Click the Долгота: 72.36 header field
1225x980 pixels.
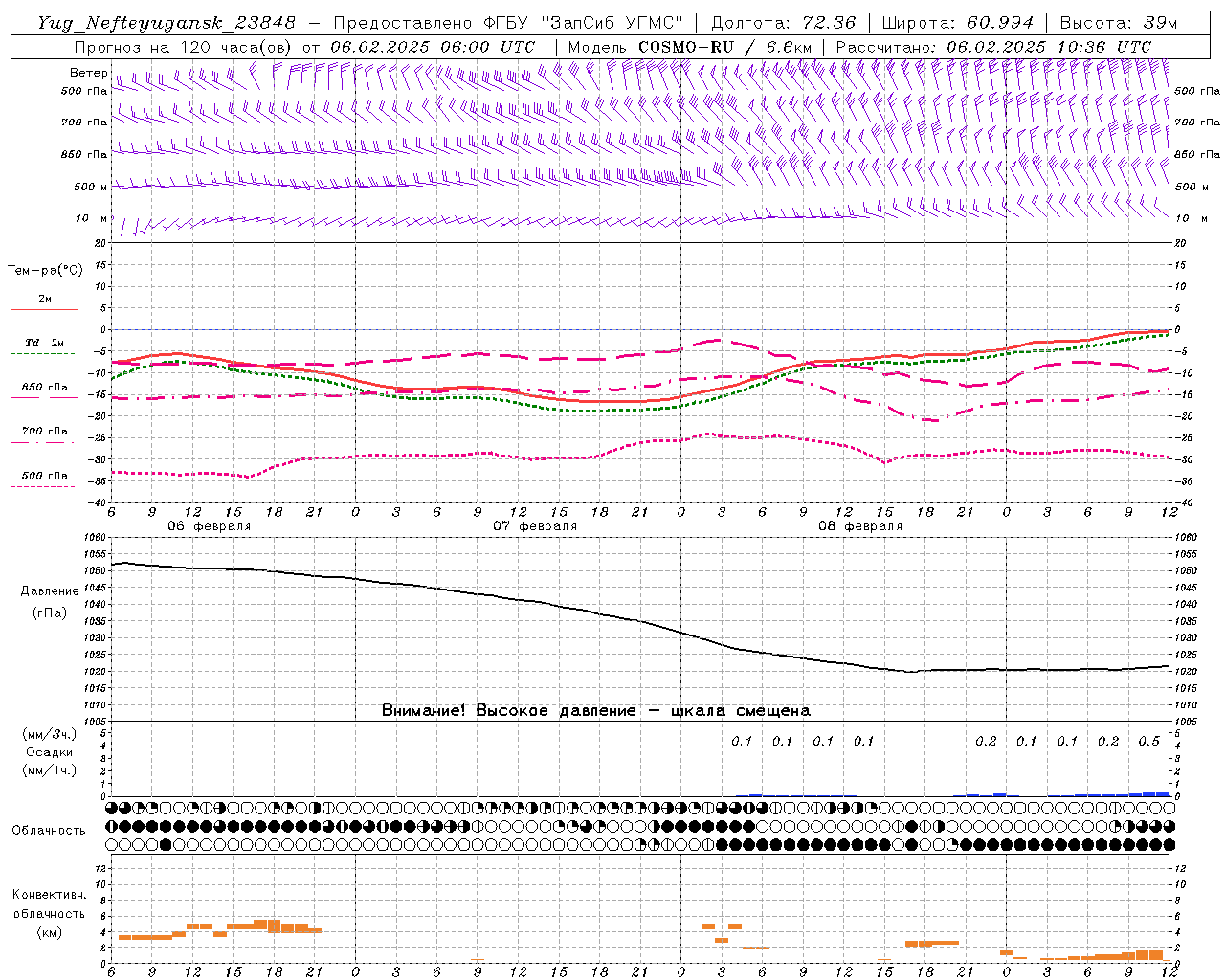[x=783, y=23]
